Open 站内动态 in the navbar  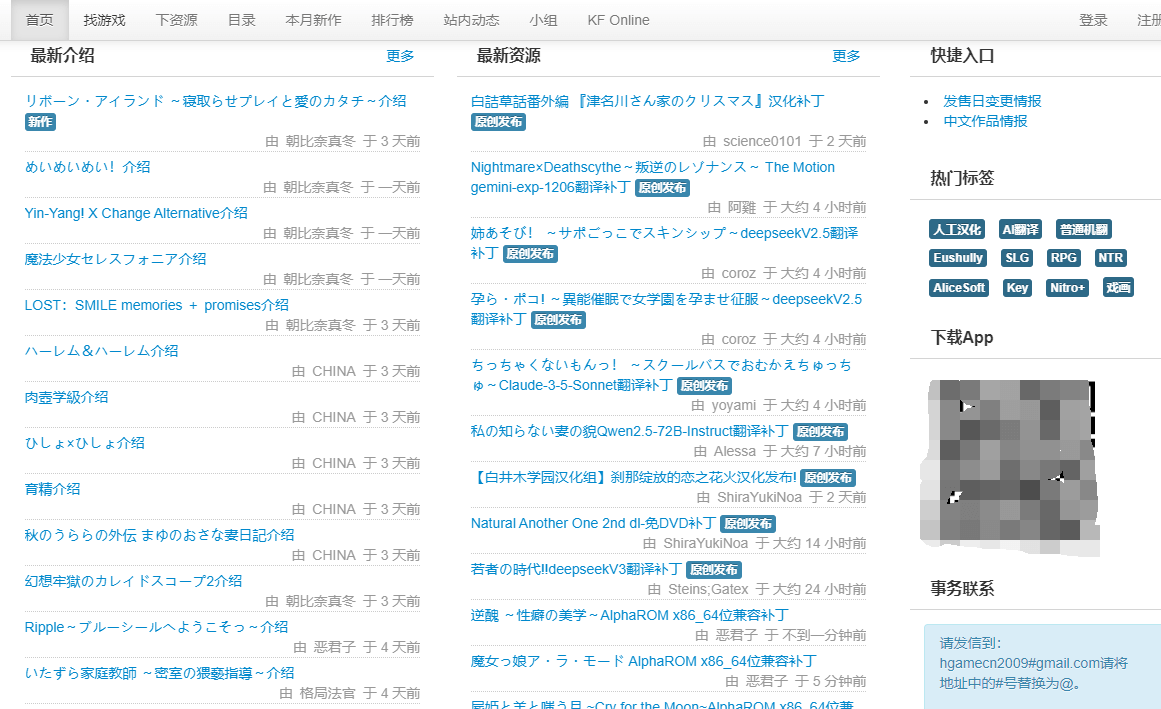471,20
